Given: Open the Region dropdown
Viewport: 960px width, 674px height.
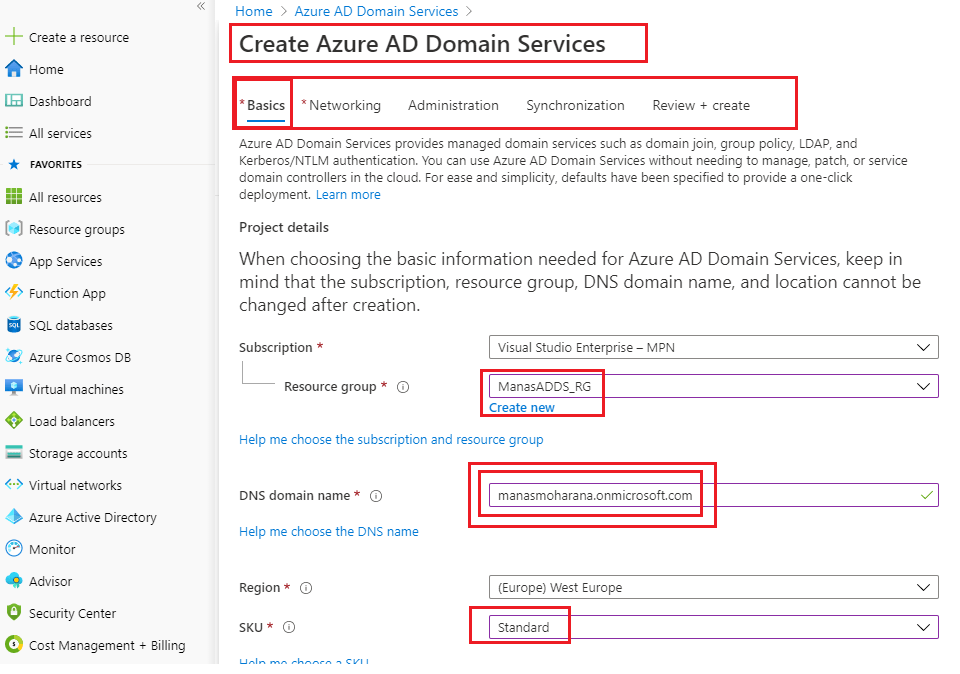Looking at the screenshot, I should [x=713, y=587].
